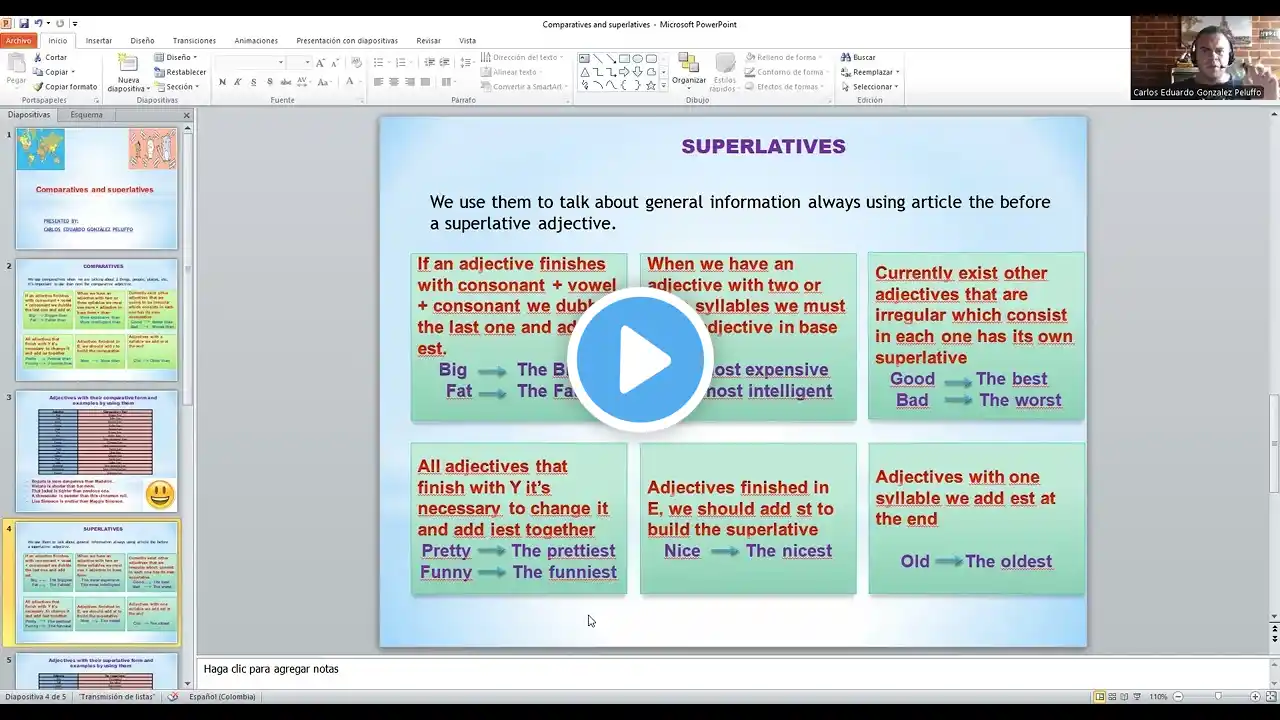This screenshot has height=720, width=1280.
Task: Toggle bulleted list formatting
Action: pyautogui.click(x=379, y=62)
